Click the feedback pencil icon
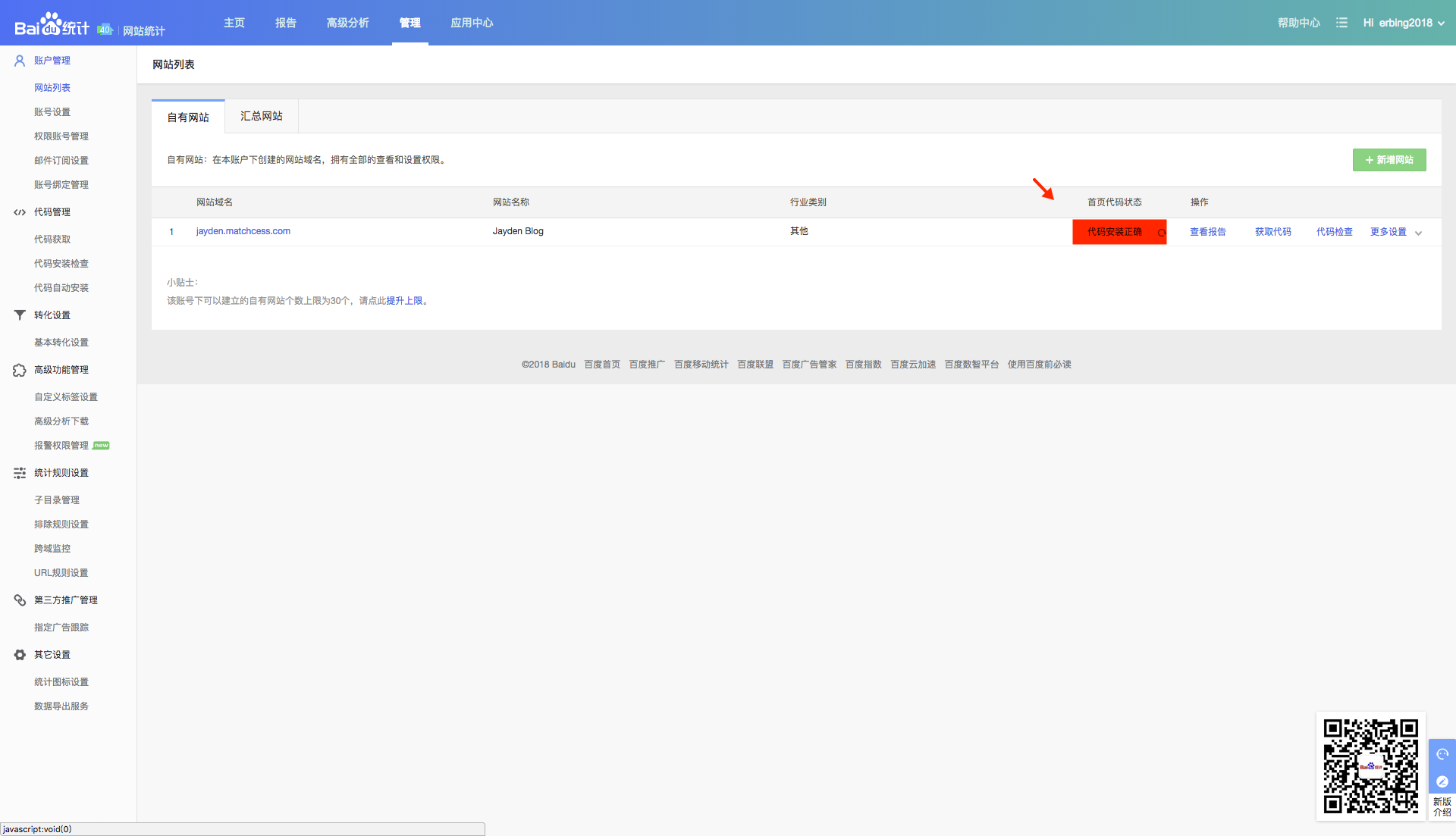Image resolution: width=1456 pixels, height=836 pixels. [x=1442, y=781]
